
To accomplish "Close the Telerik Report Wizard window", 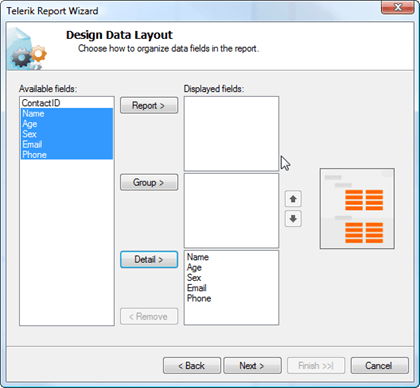I will tap(398, 7).
